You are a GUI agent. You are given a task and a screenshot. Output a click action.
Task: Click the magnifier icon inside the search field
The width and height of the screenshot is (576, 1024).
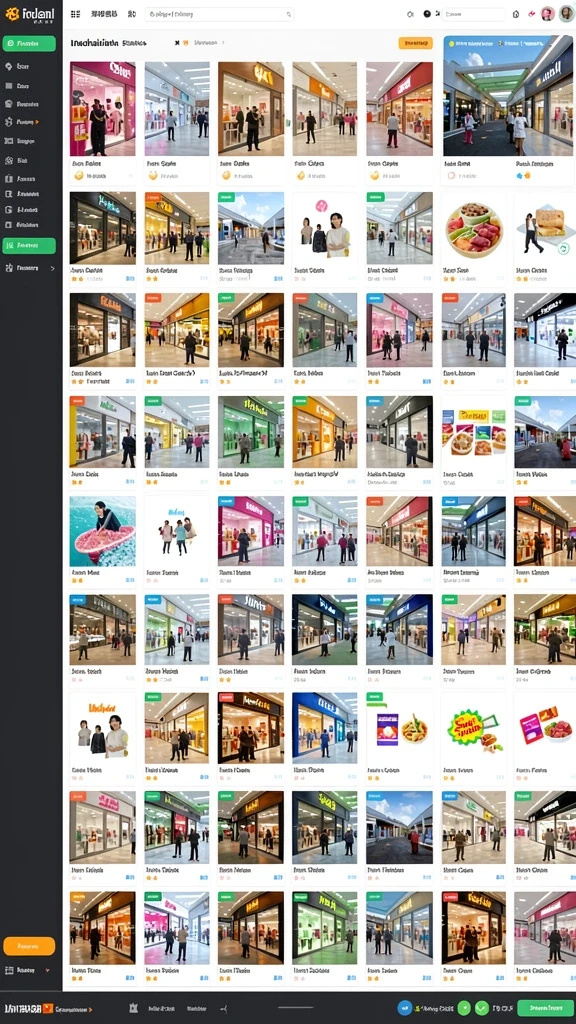pos(289,14)
